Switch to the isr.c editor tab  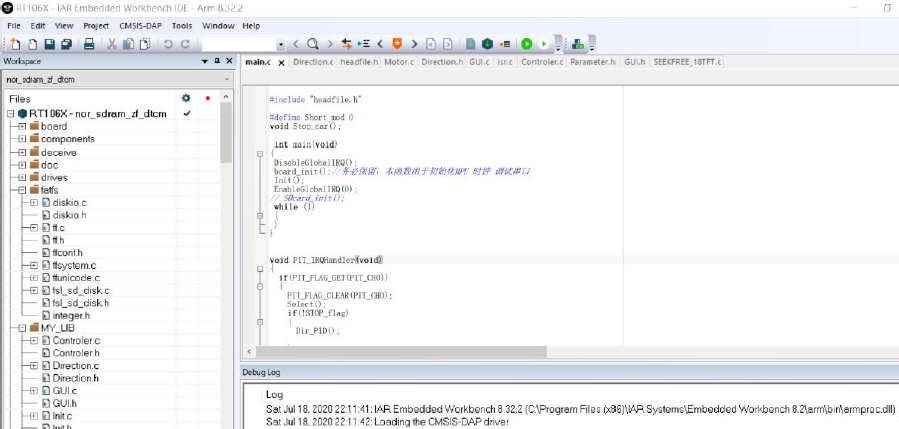(x=505, y=62)
